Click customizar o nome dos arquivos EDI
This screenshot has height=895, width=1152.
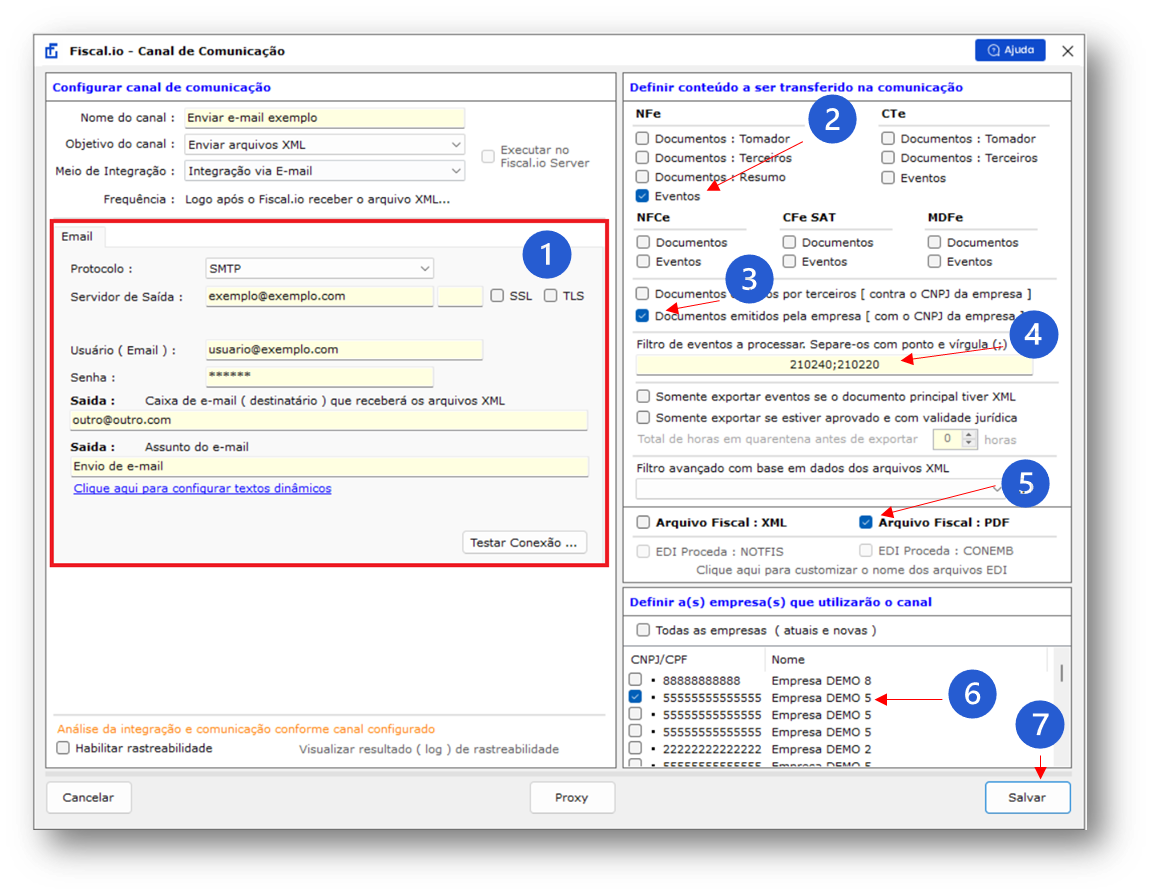pyautogui.click(x=851, y=570)
